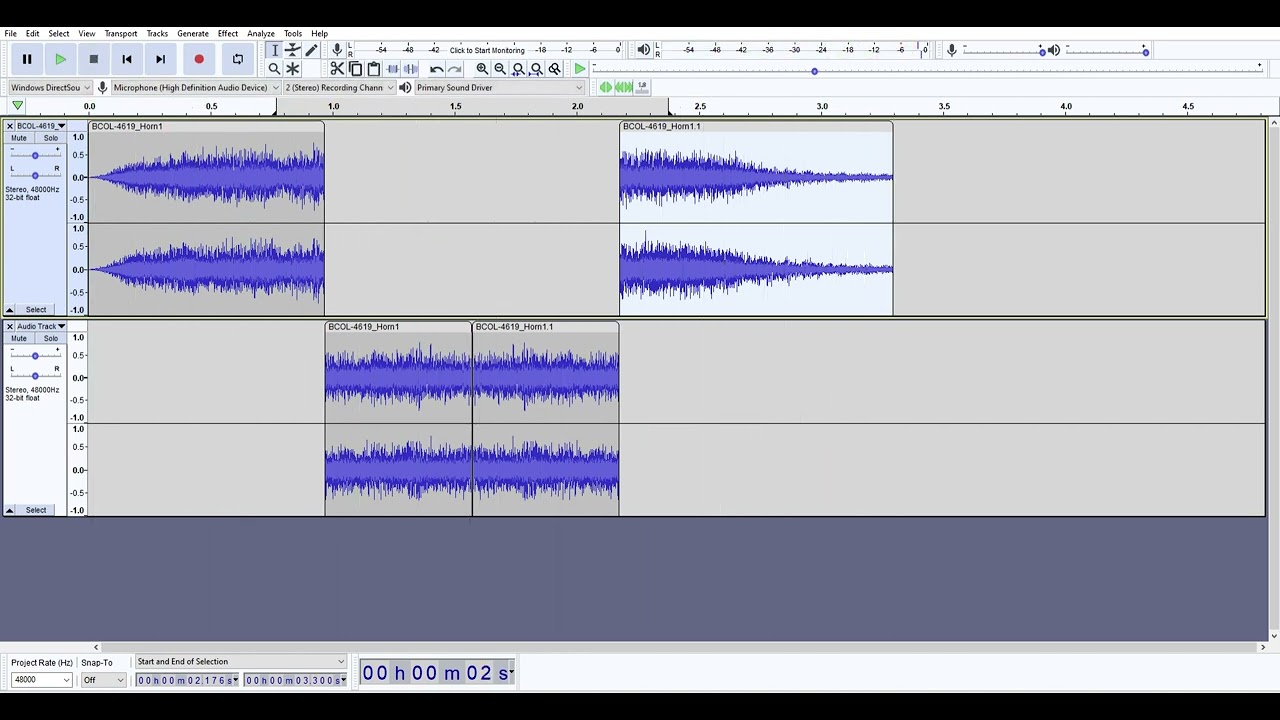Fit selection to width icon
This screenshot has height=720, width=1280.
click(518, 69)
